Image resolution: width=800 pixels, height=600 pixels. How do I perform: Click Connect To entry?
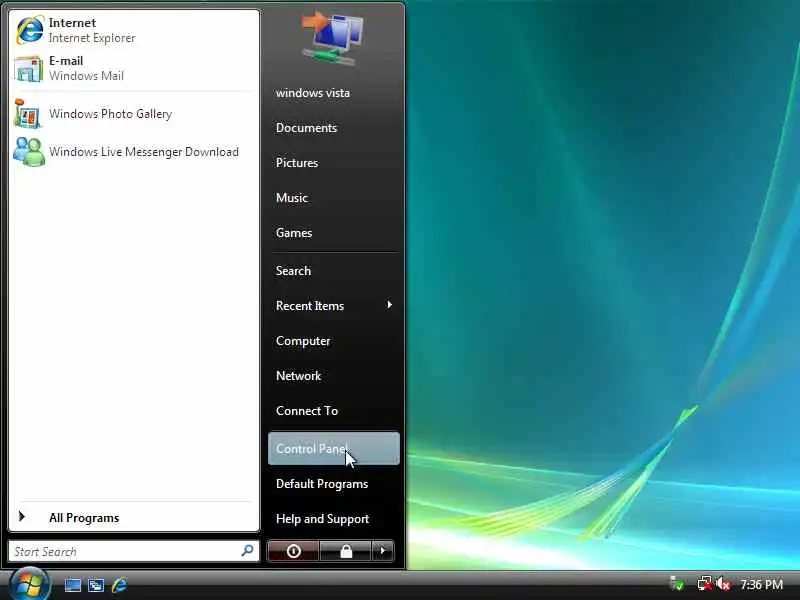click(x=307, y=411)
